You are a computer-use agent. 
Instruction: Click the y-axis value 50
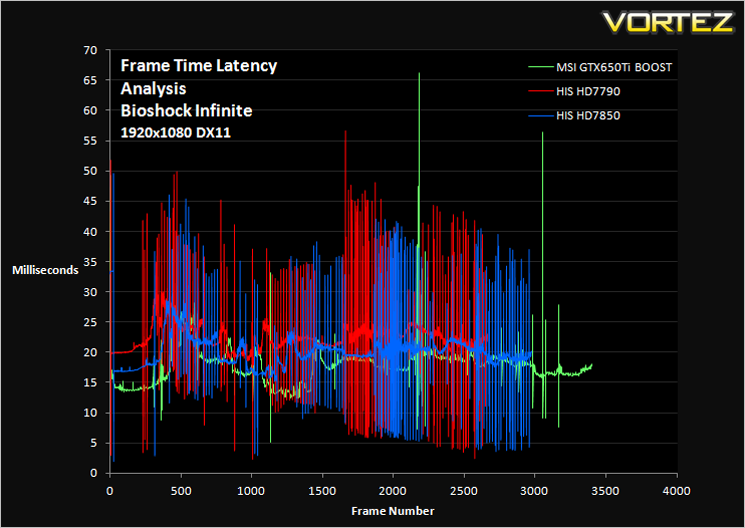[x=90, y=171]
